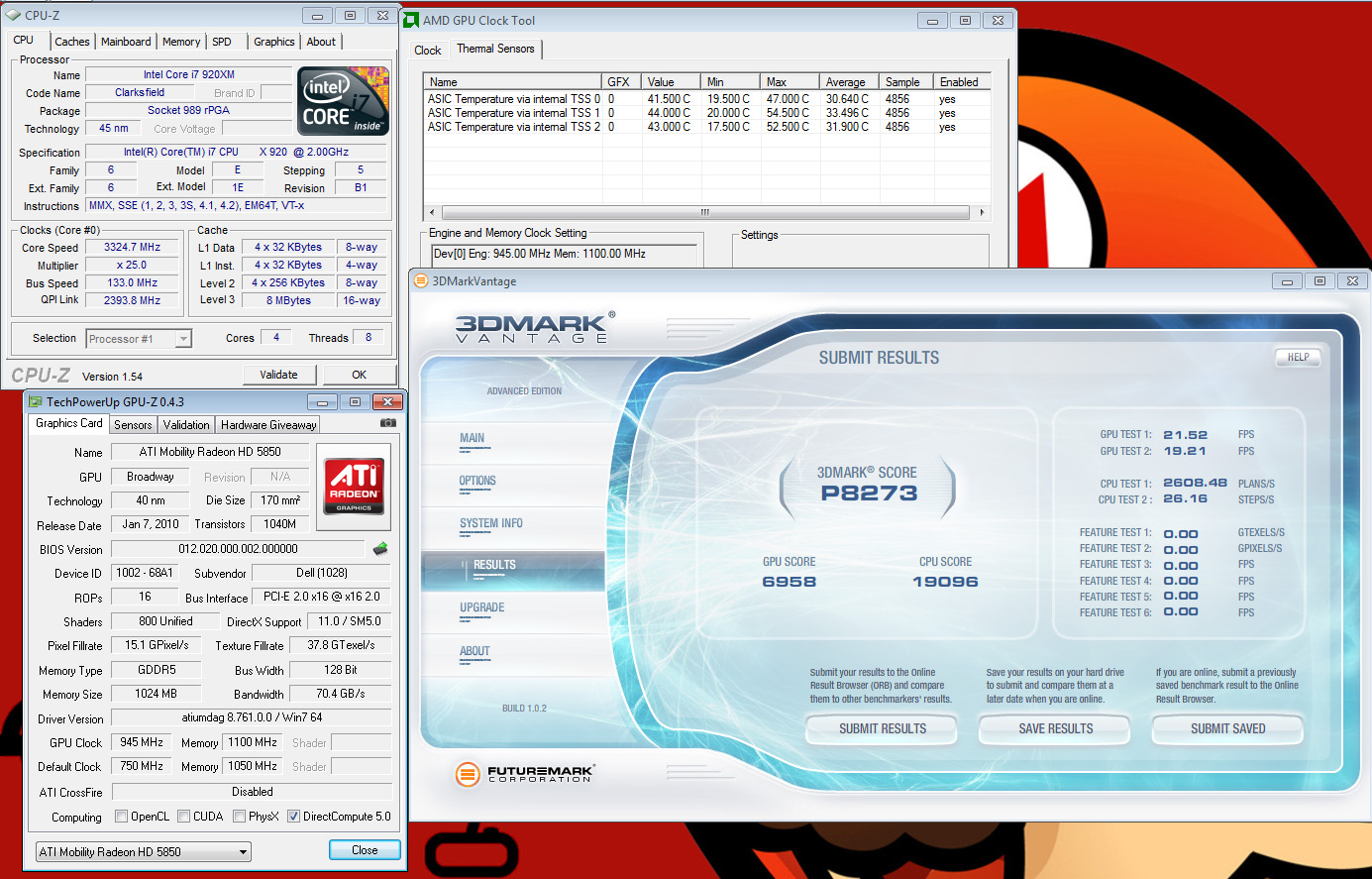Click the Driver Version value field
Viewport: 1372px width, 879px height.
point(252,717)
